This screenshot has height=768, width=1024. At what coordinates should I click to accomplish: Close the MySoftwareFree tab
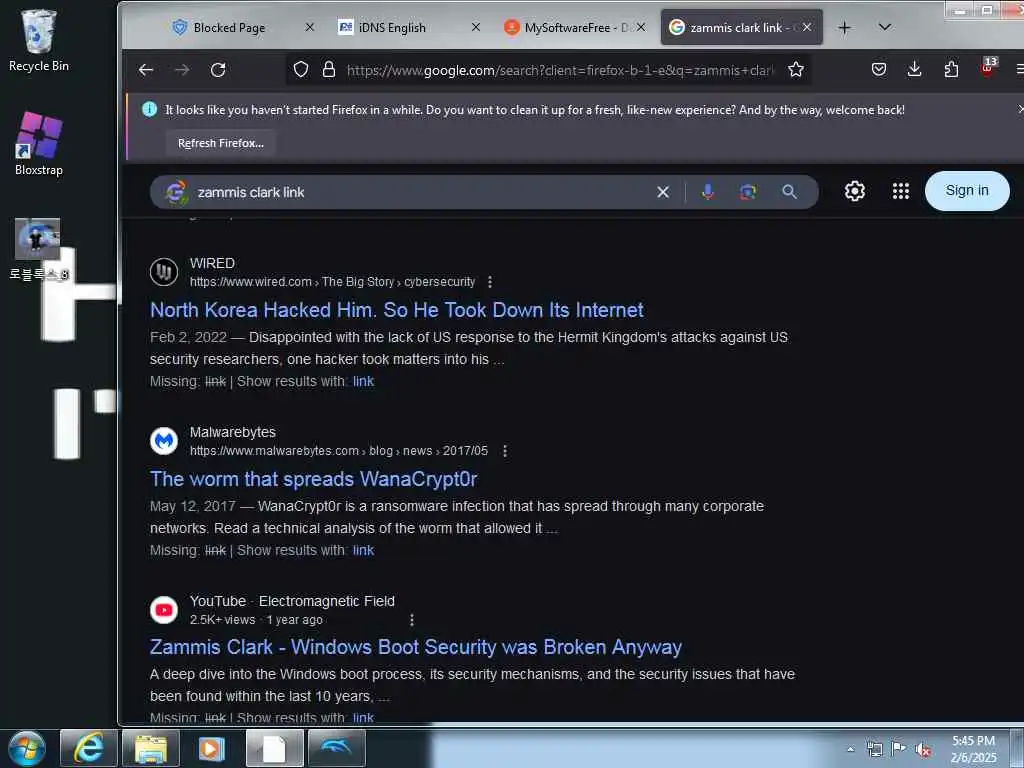point(641,27)
